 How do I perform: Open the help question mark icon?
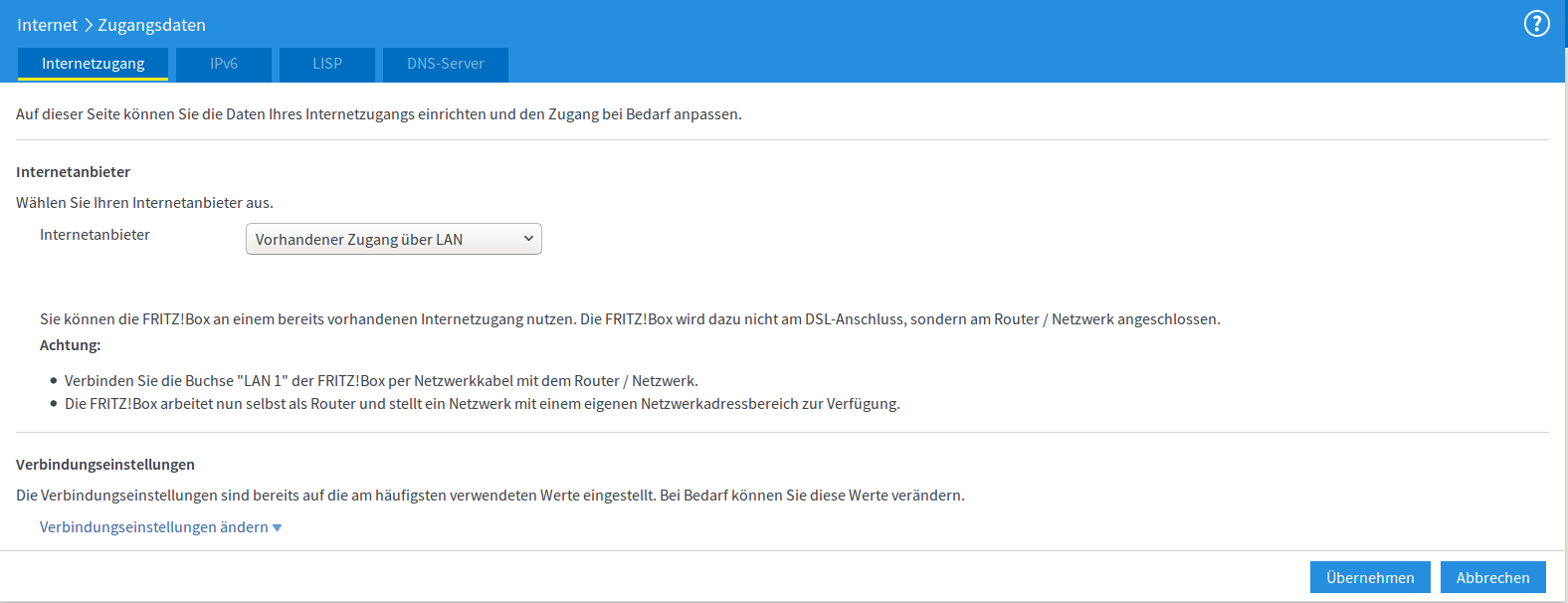1536,24
